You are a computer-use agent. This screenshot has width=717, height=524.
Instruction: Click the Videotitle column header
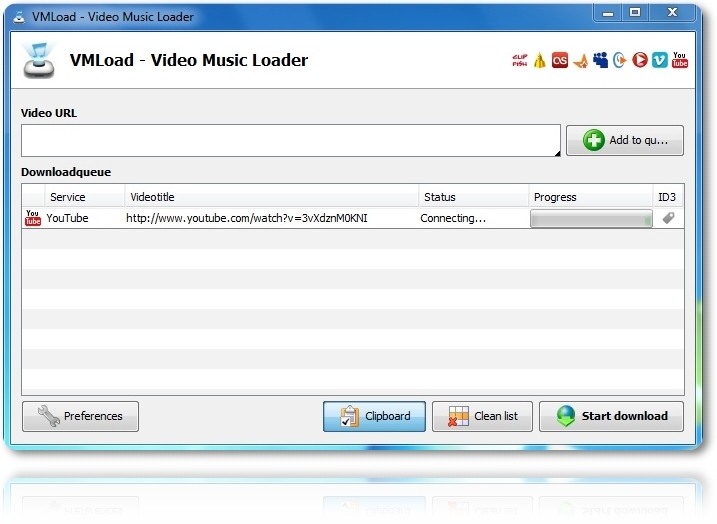tap(272, 197)
